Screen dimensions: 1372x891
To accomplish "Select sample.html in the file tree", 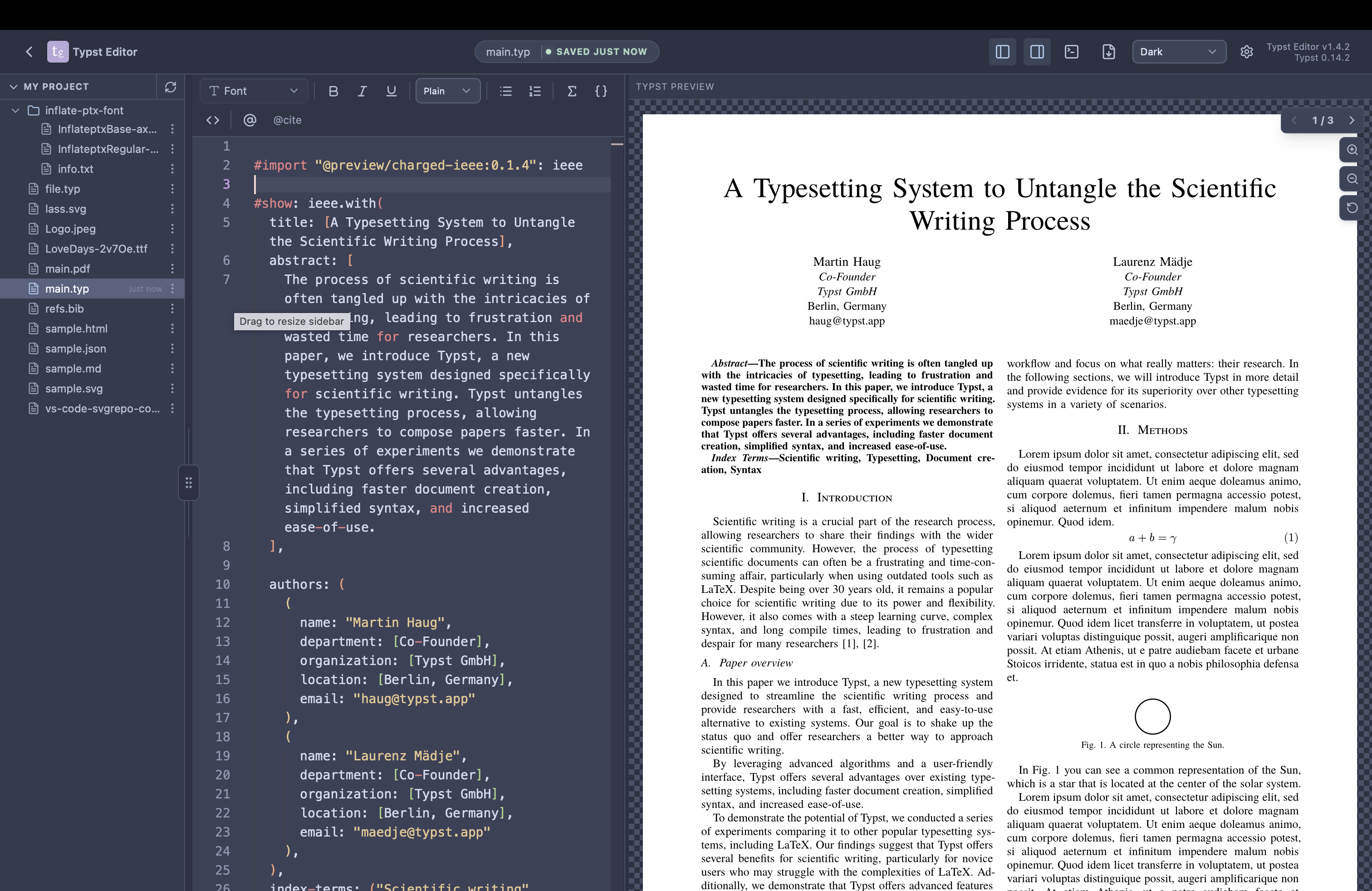I will point(77,328).
